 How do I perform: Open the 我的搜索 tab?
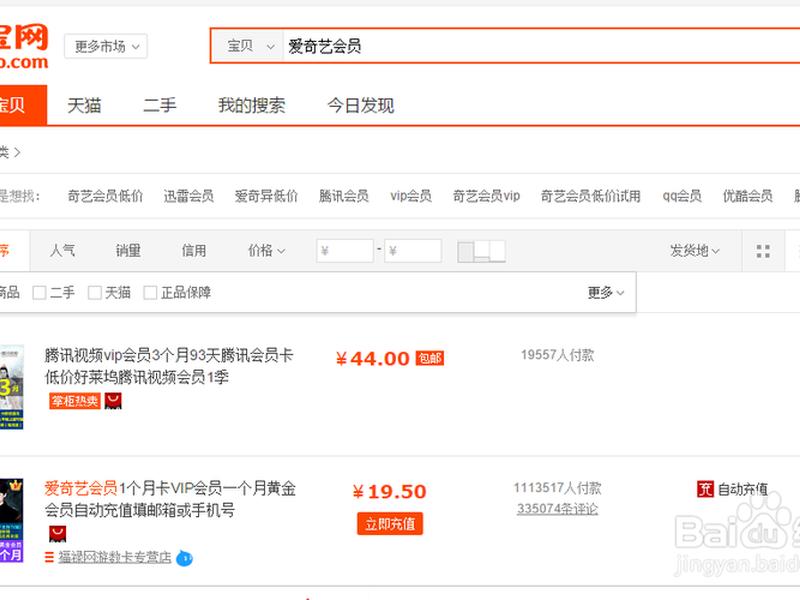pyautogui.click(x=252, y=106)
